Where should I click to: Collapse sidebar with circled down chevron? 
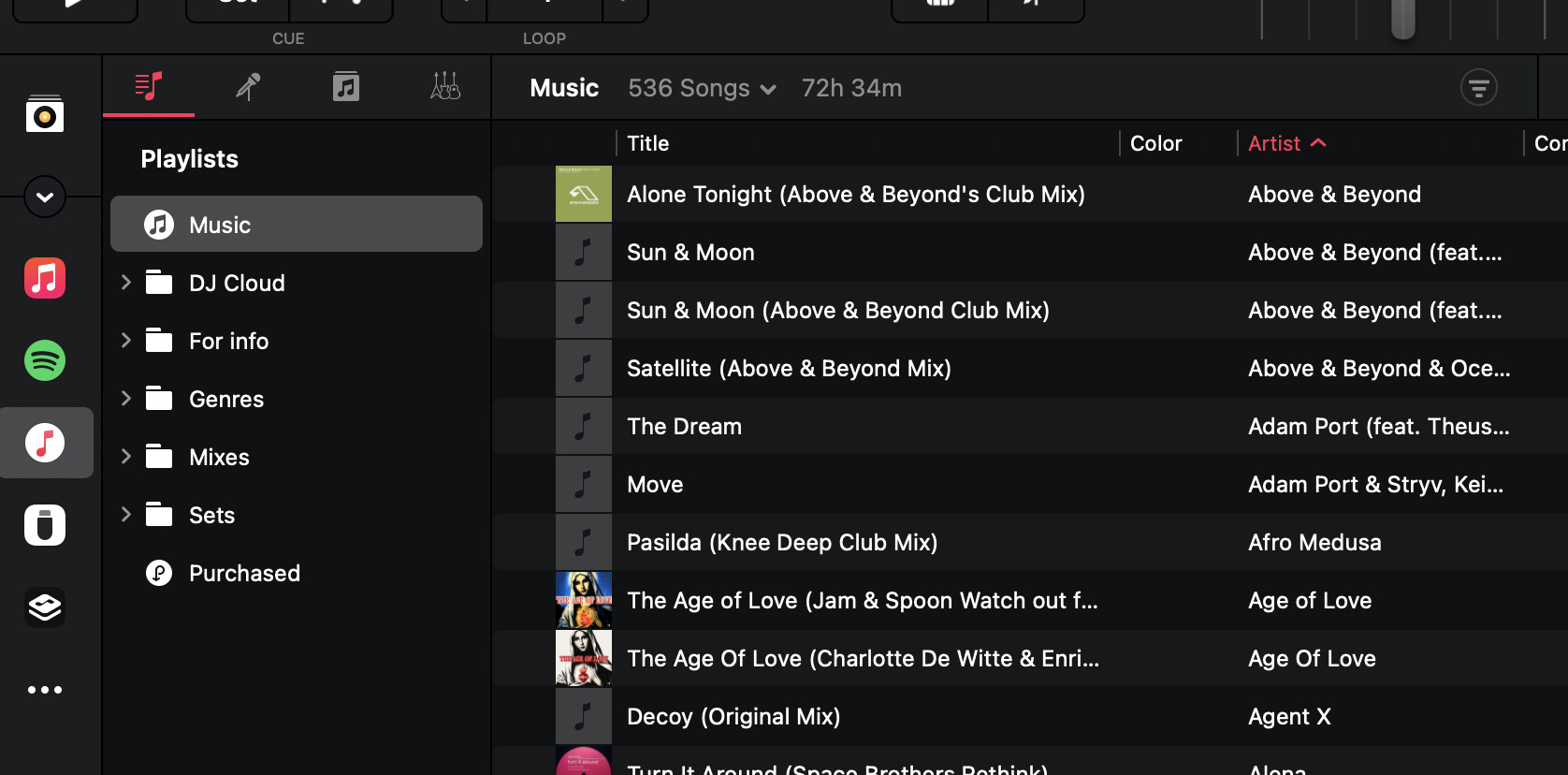tap(45, 197)
